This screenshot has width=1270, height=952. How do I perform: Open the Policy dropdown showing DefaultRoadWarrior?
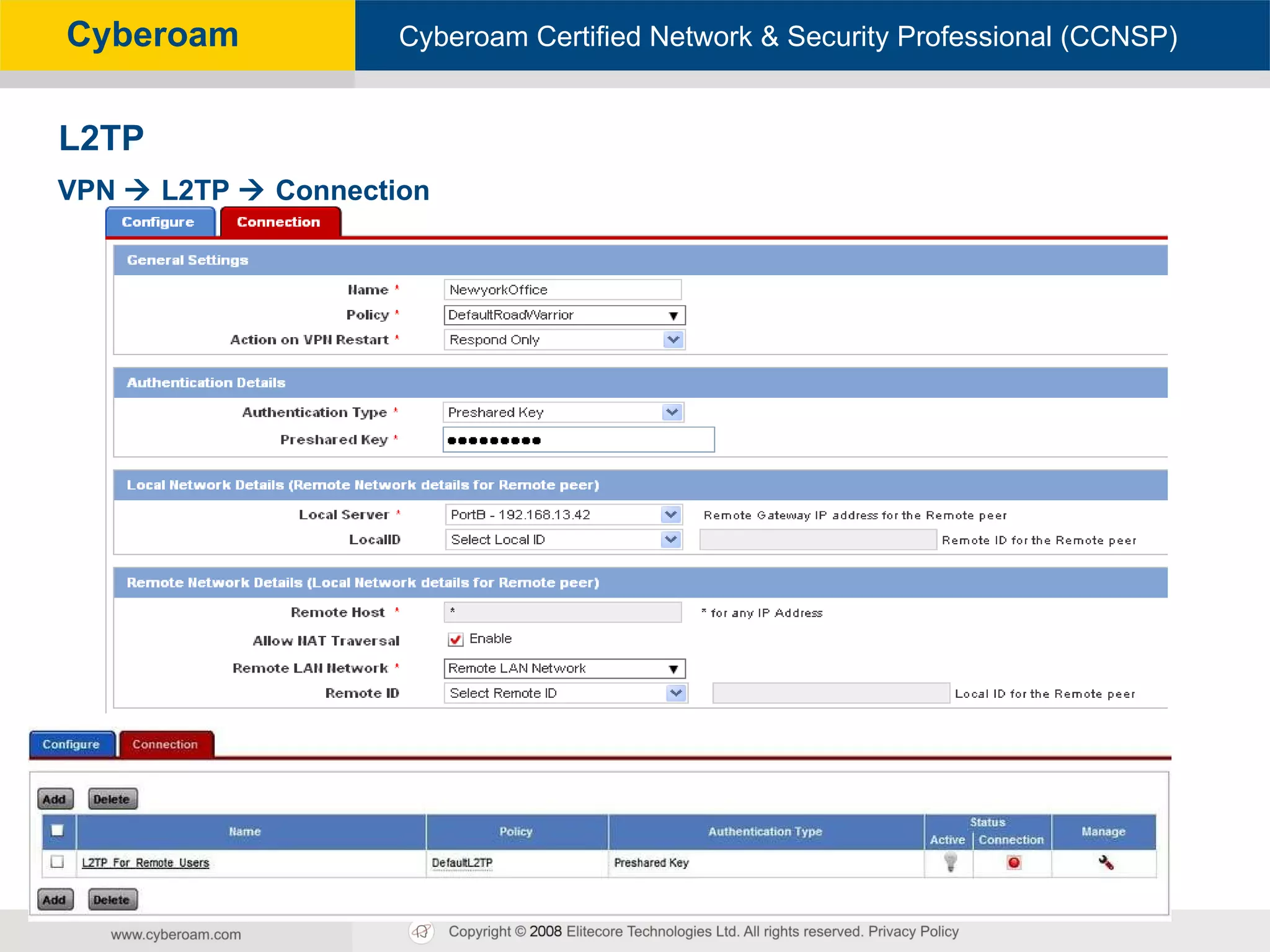click(x=565, y=315)
